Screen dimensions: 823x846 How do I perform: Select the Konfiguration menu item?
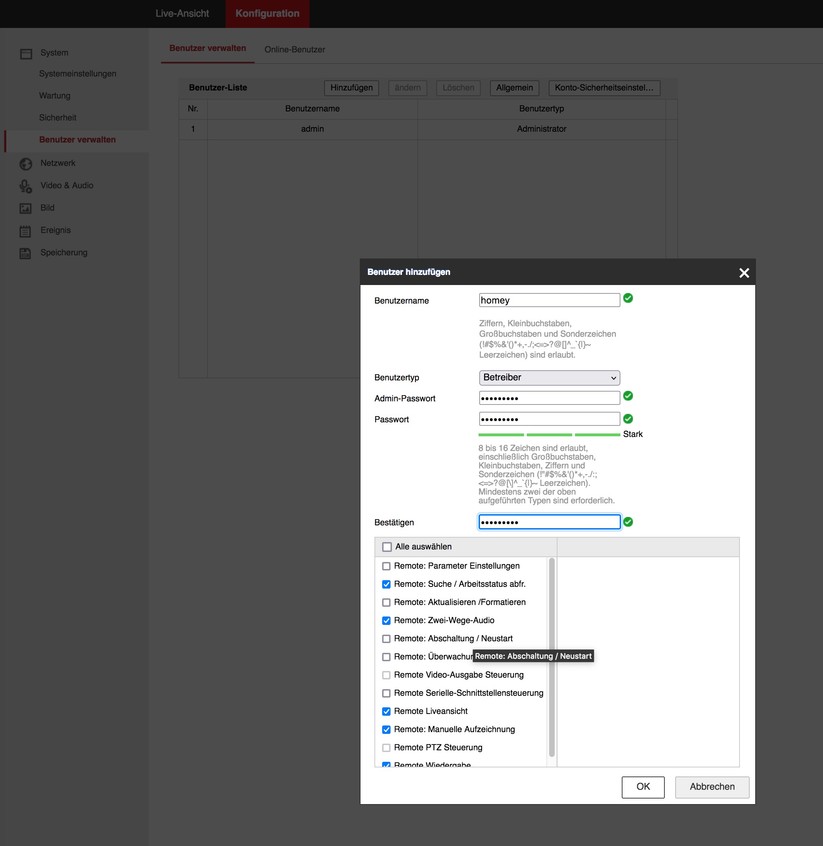pyautogui.click(x=266, y=13)
